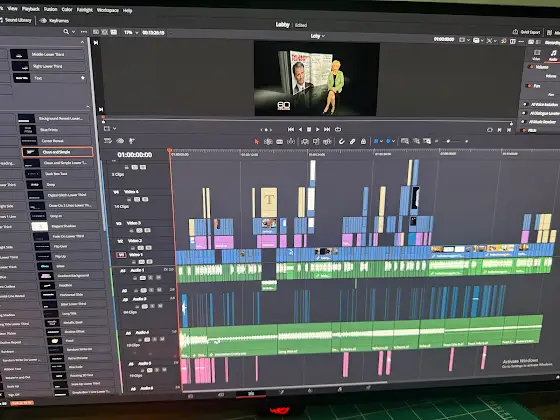
Task: Select the Blade Edit Mode tool
Action: pos(291,141)
